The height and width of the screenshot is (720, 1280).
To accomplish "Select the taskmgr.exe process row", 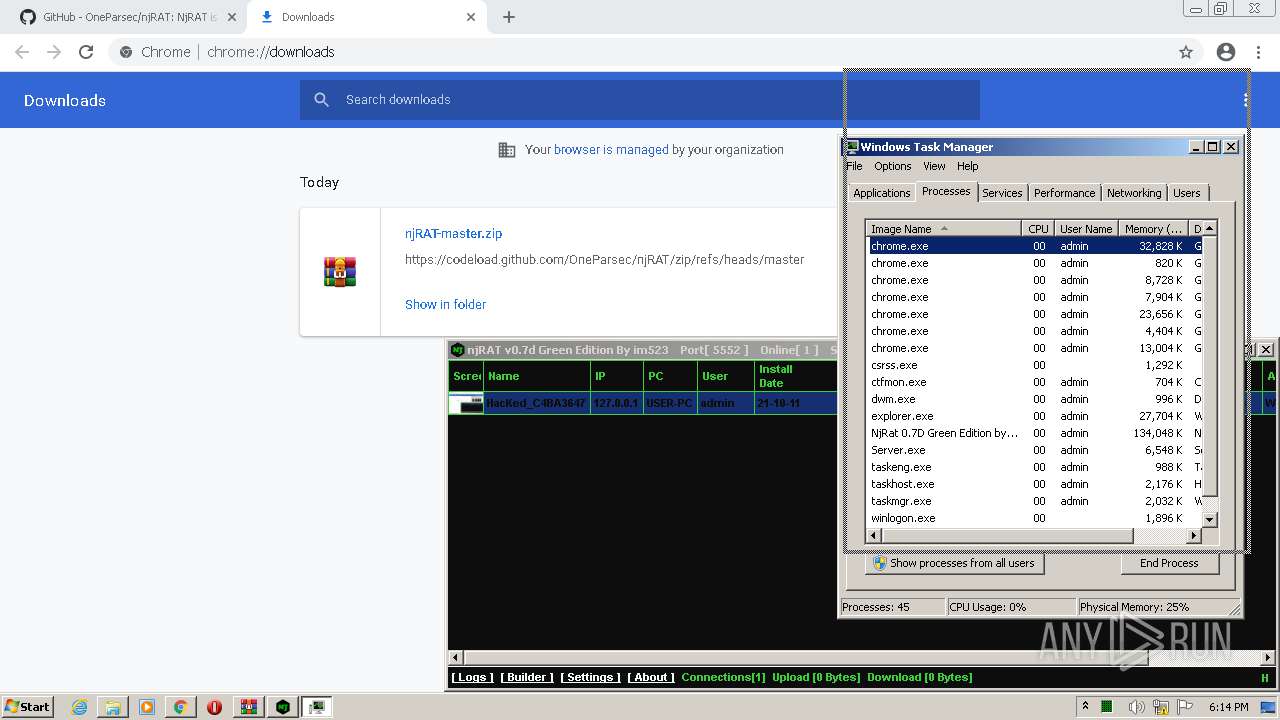I will tap(1034, 501).
